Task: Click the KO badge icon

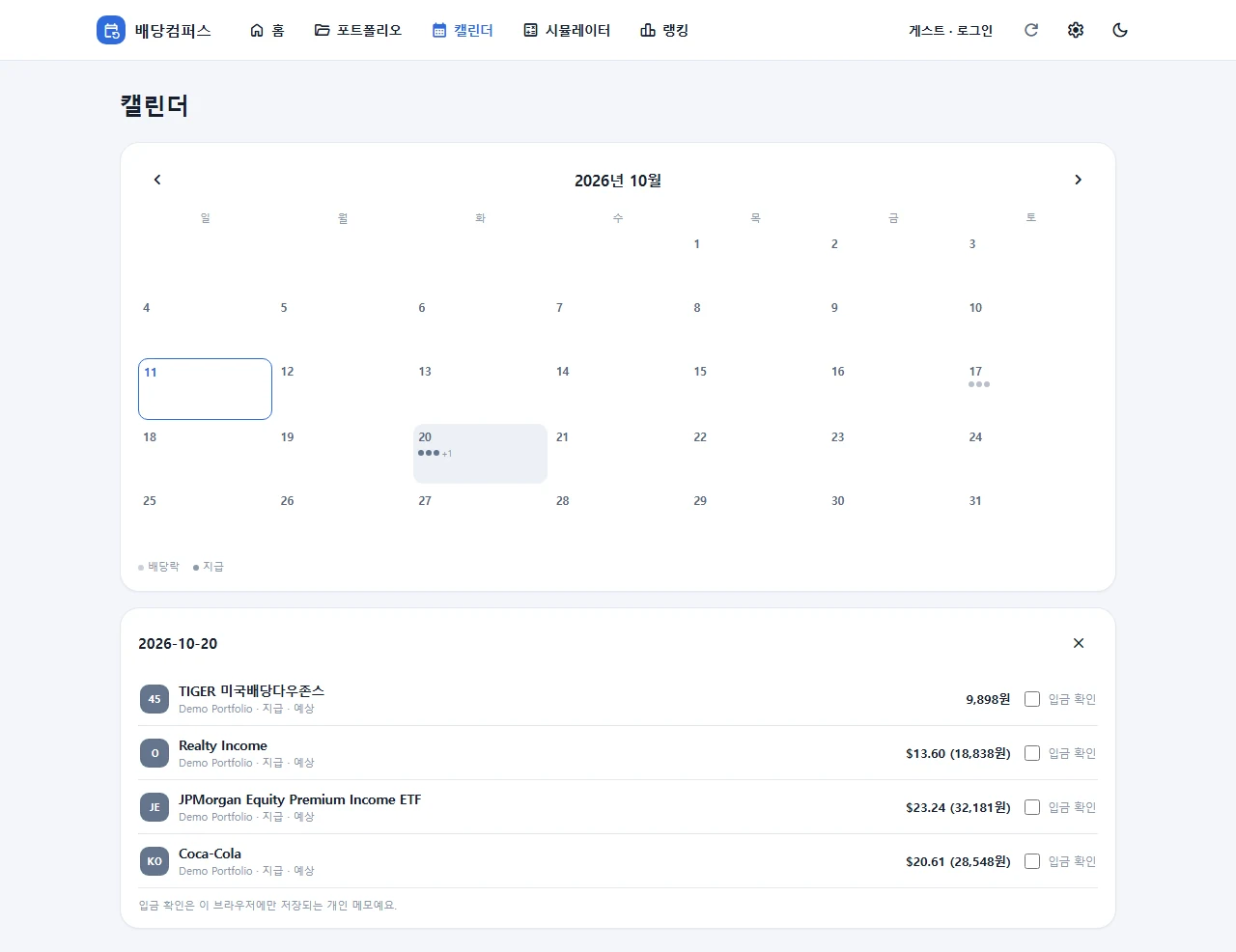Action: (x=154, y=861)
